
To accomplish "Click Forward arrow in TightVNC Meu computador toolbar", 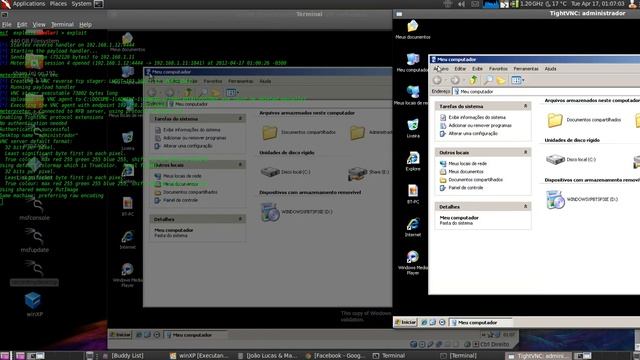I will tap(455, 80).
